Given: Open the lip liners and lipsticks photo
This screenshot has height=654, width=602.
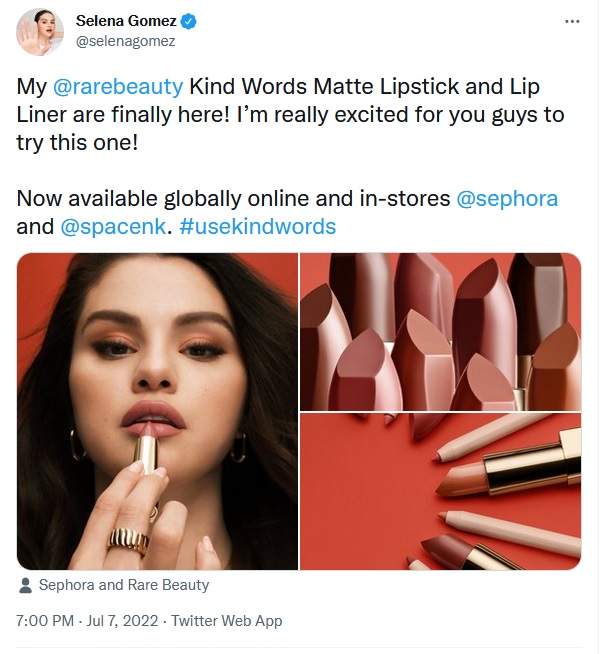Looking at the screenshot, I should (440, 491).
